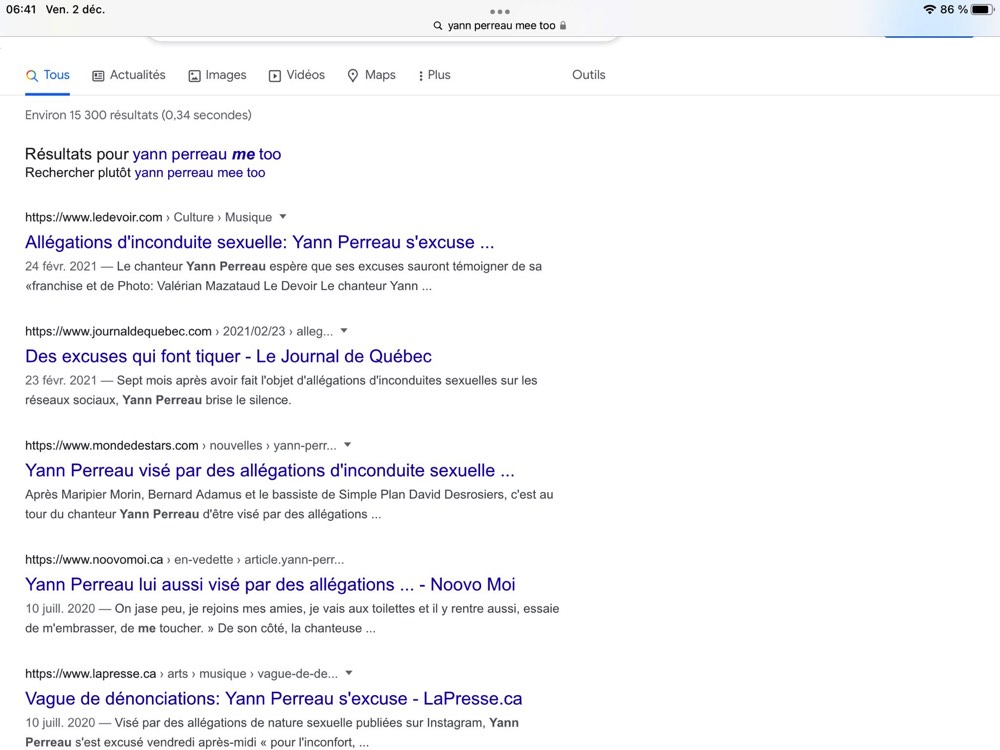Select the Images tab icon
The width and height of the screenshot is (1000, 750).
tap(195, 76)
